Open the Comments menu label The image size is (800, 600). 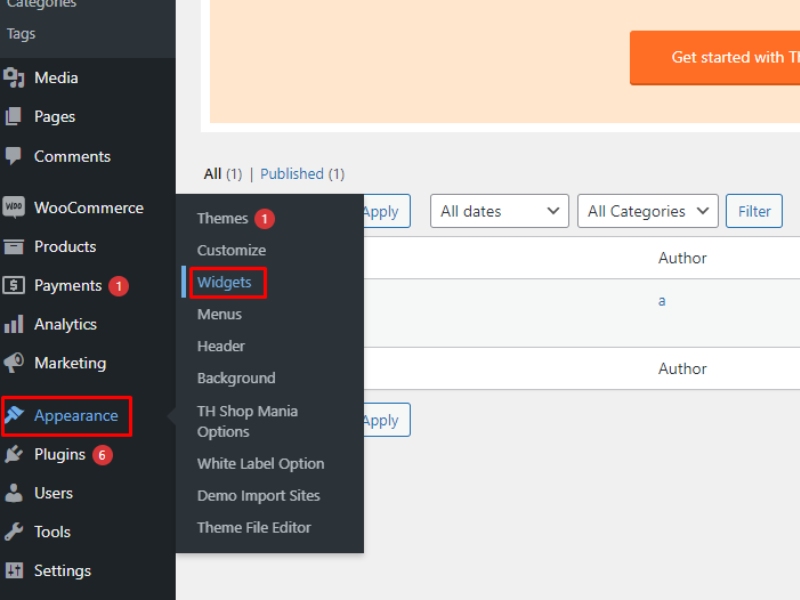(x=72, y=156)
